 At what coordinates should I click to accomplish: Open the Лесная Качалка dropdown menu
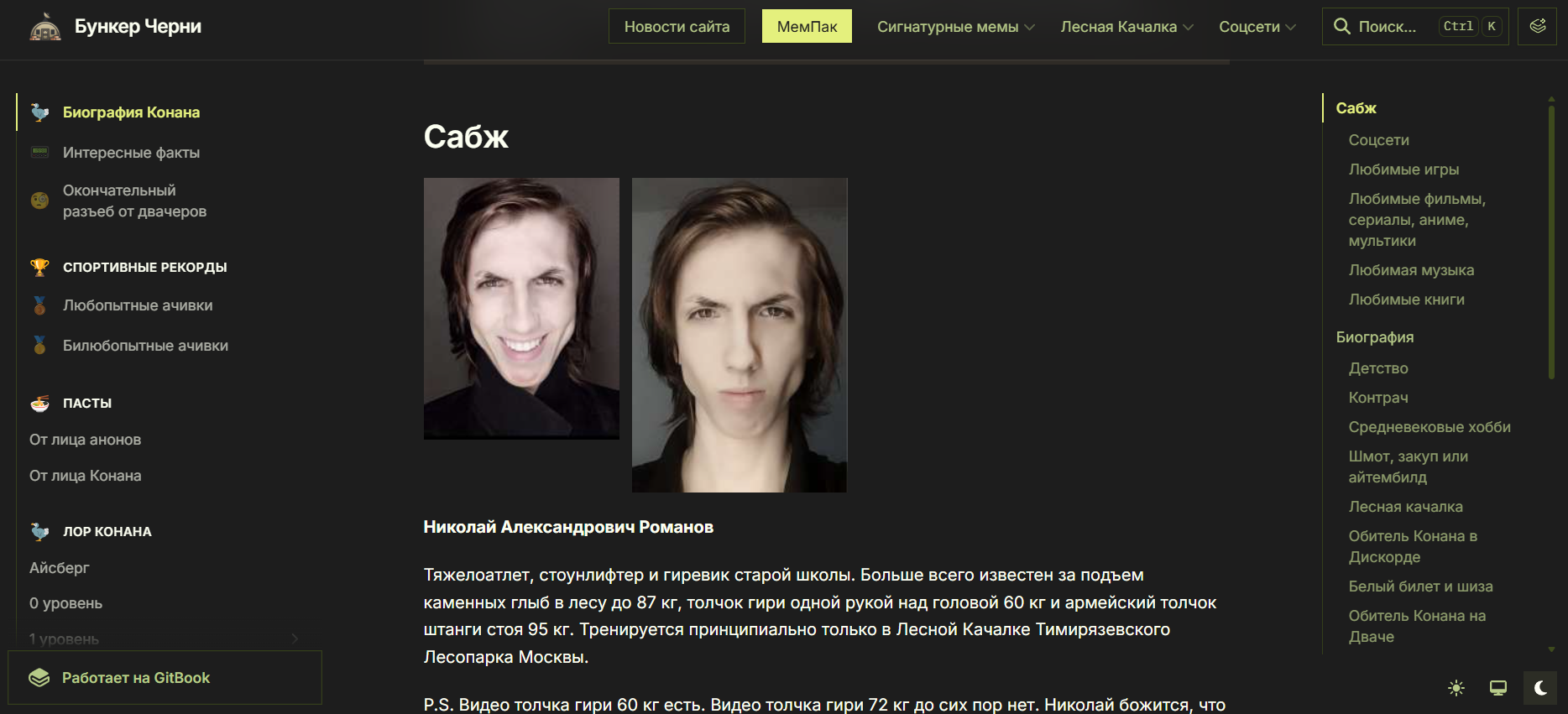[x=1126, y=26]
